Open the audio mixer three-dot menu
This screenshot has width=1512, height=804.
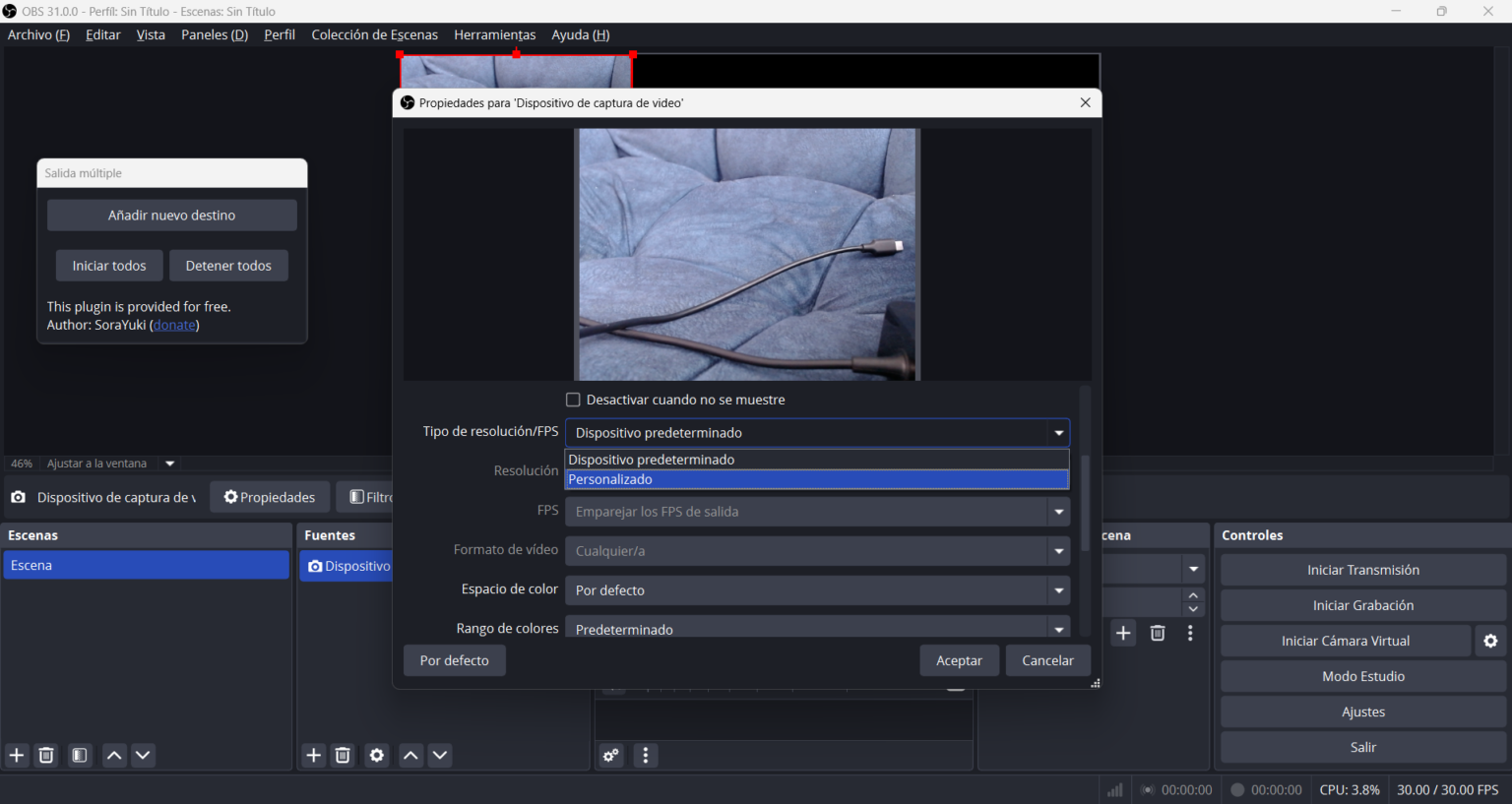pos(646,755)
